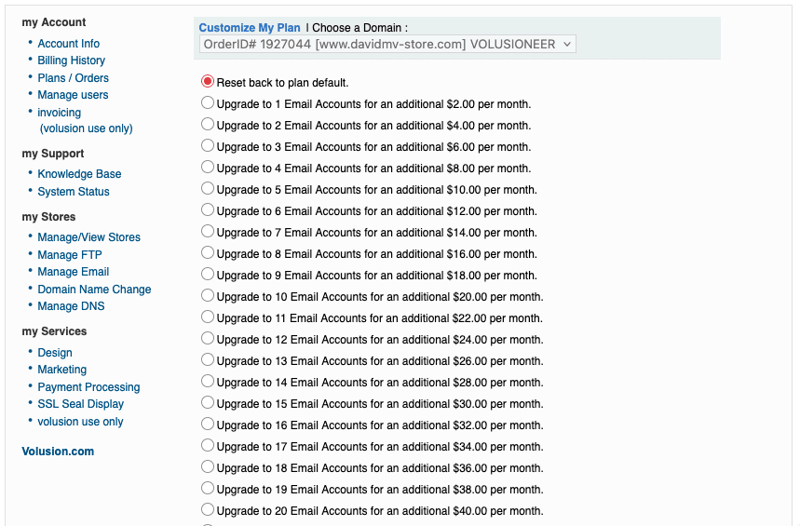The width and height of the screenshot is (800, 526).
Task: Open the Choose a Domain order dropdown
Action: click(x=387, y=45)
